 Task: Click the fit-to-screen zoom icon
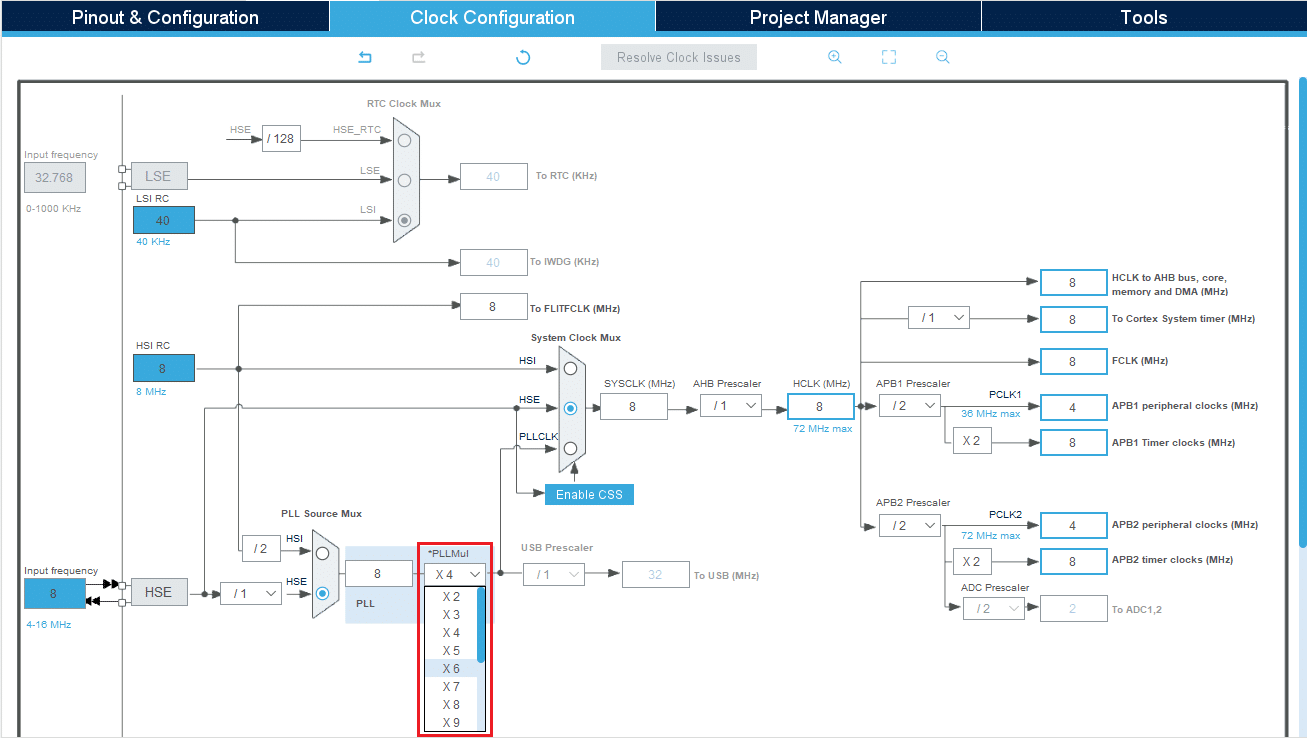pyautogui.click(x=889, y=57)
